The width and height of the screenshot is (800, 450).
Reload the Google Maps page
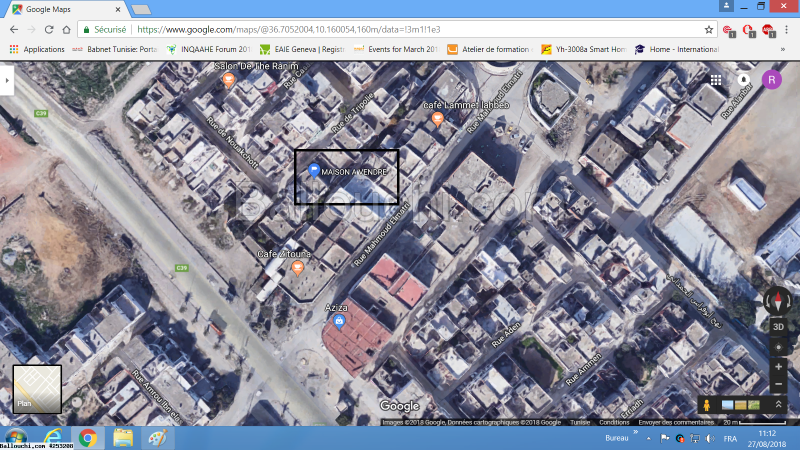[49, 30]
